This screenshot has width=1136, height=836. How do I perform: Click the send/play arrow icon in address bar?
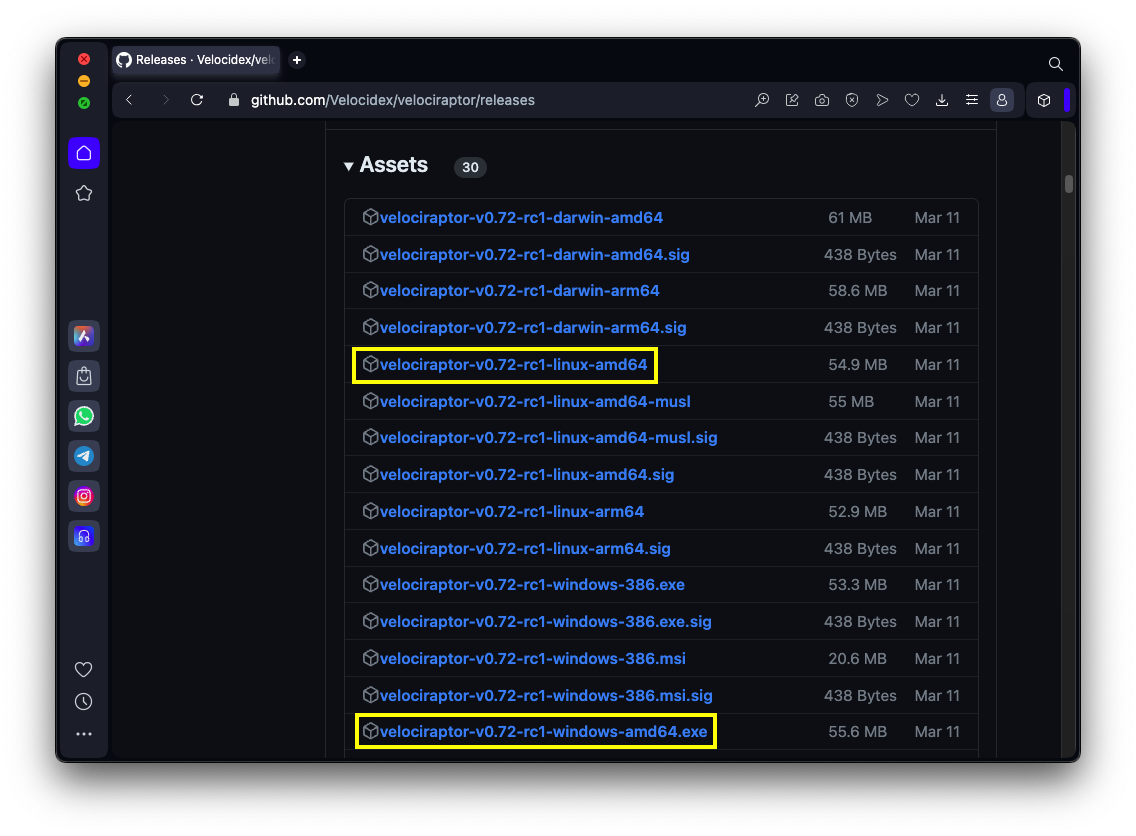[x=882, y=100]
